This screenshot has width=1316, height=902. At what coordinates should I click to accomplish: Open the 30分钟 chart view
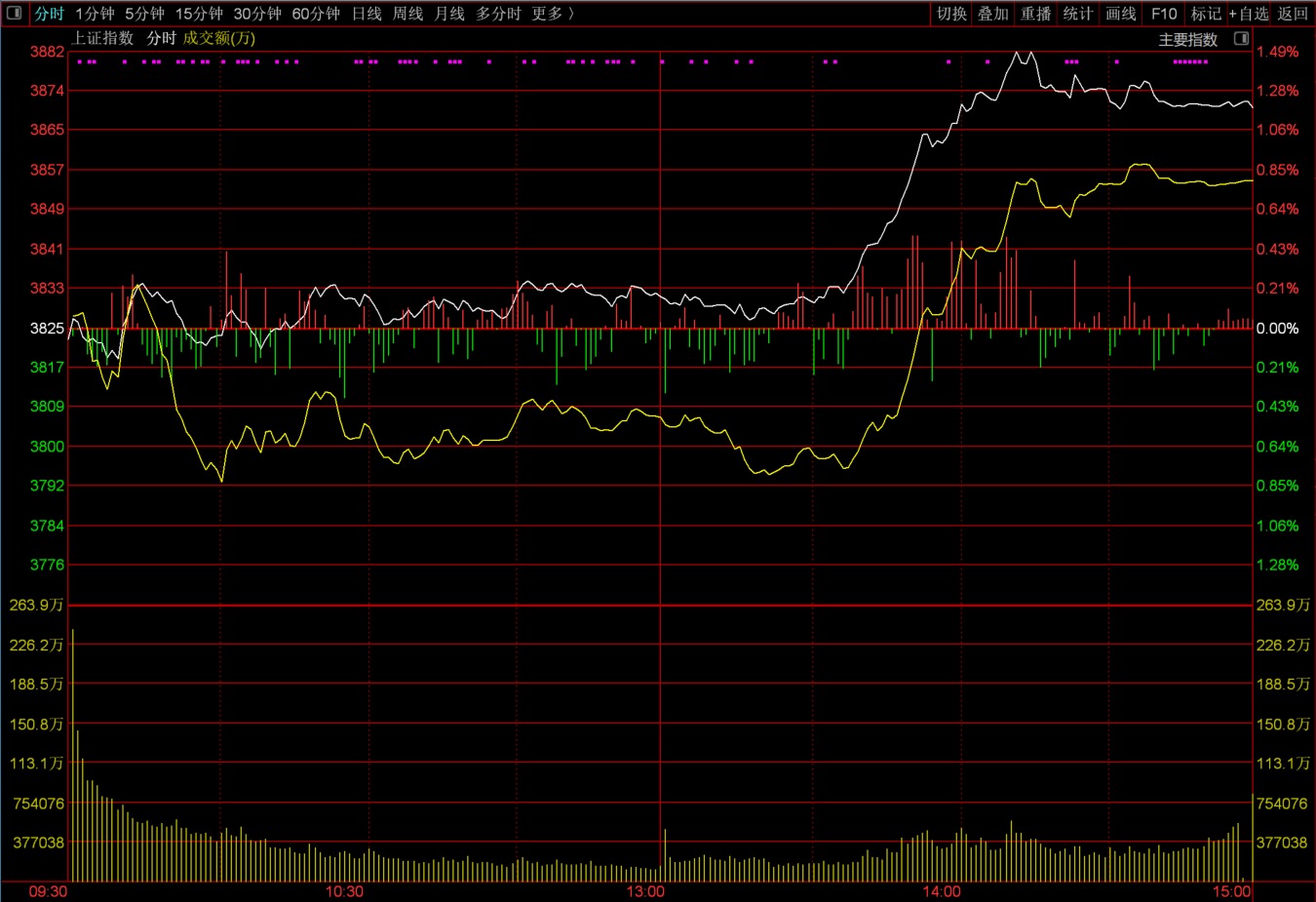pyautogui.click(x=257, y=14)
